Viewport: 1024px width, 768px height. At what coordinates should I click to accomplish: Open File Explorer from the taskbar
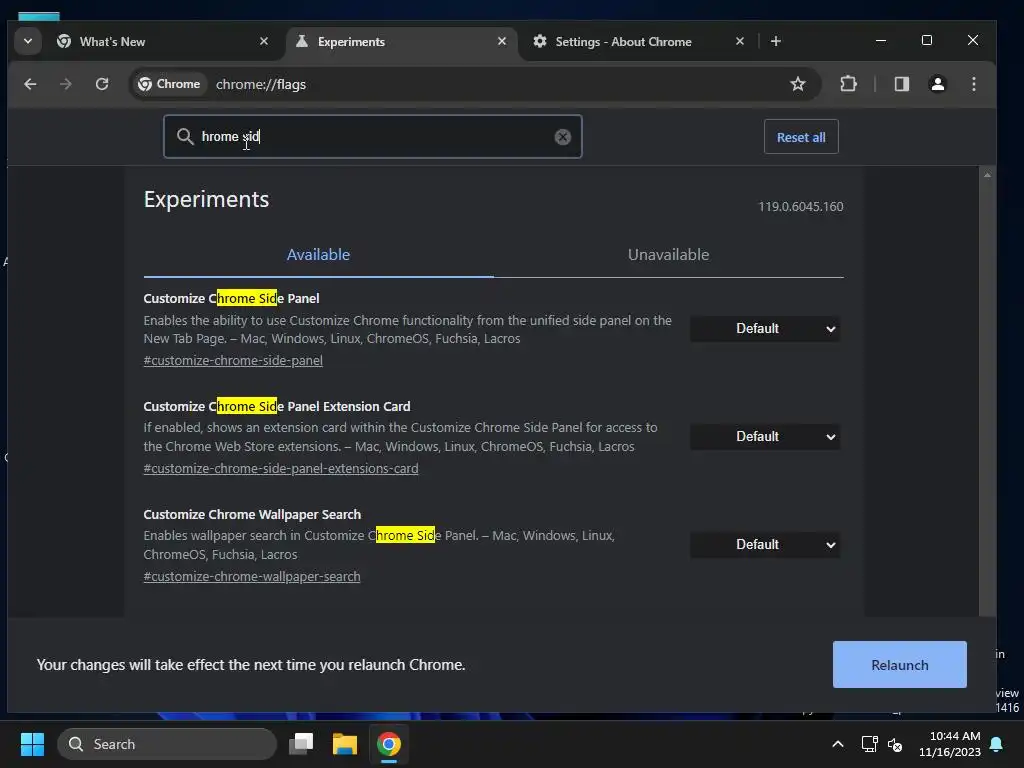(x=345, y=744)
